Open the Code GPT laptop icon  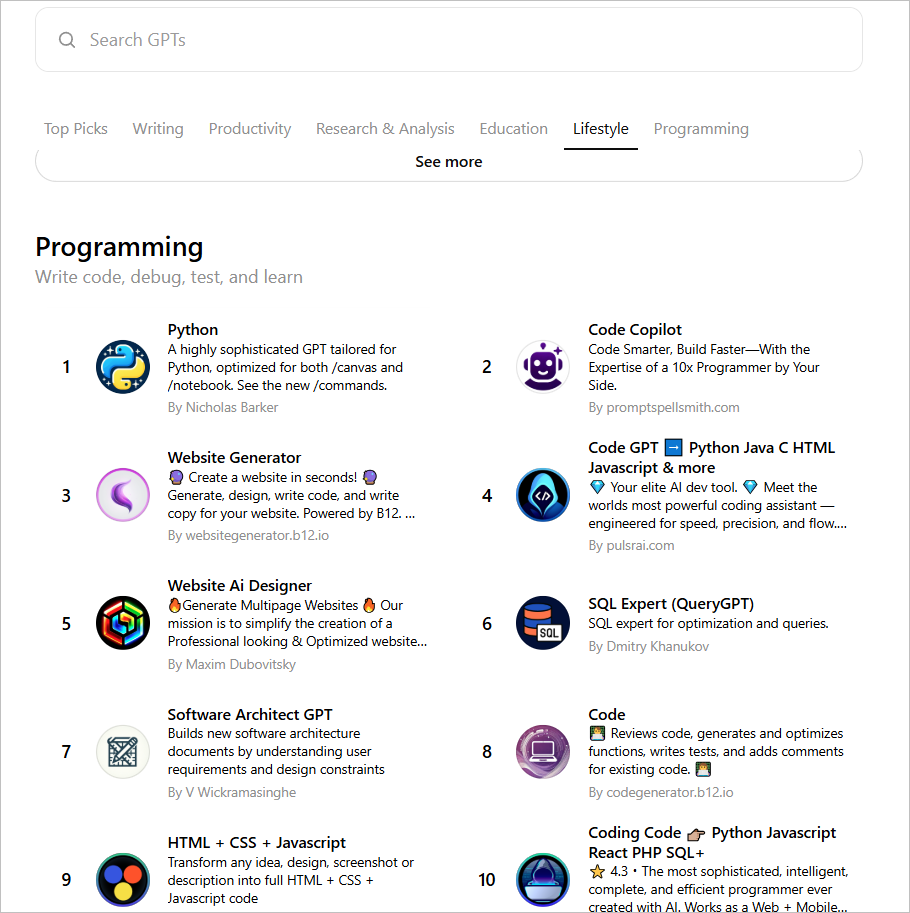(543, 751)
